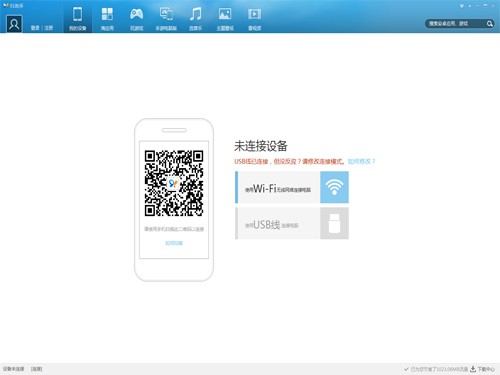Open the apps grid tab
Viewport: 500px width, 375px height.
[x=107, y=19]
